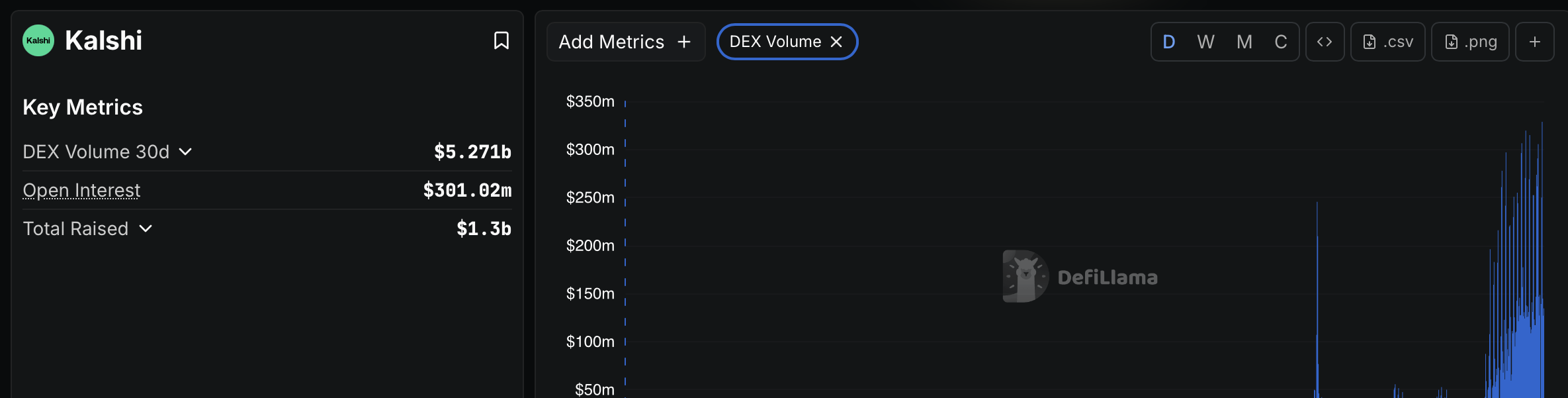The width and height of the screenshot is (1568, 398).
Task: Remove the DEX Volume metric chip
Action: tap(836, 41)
